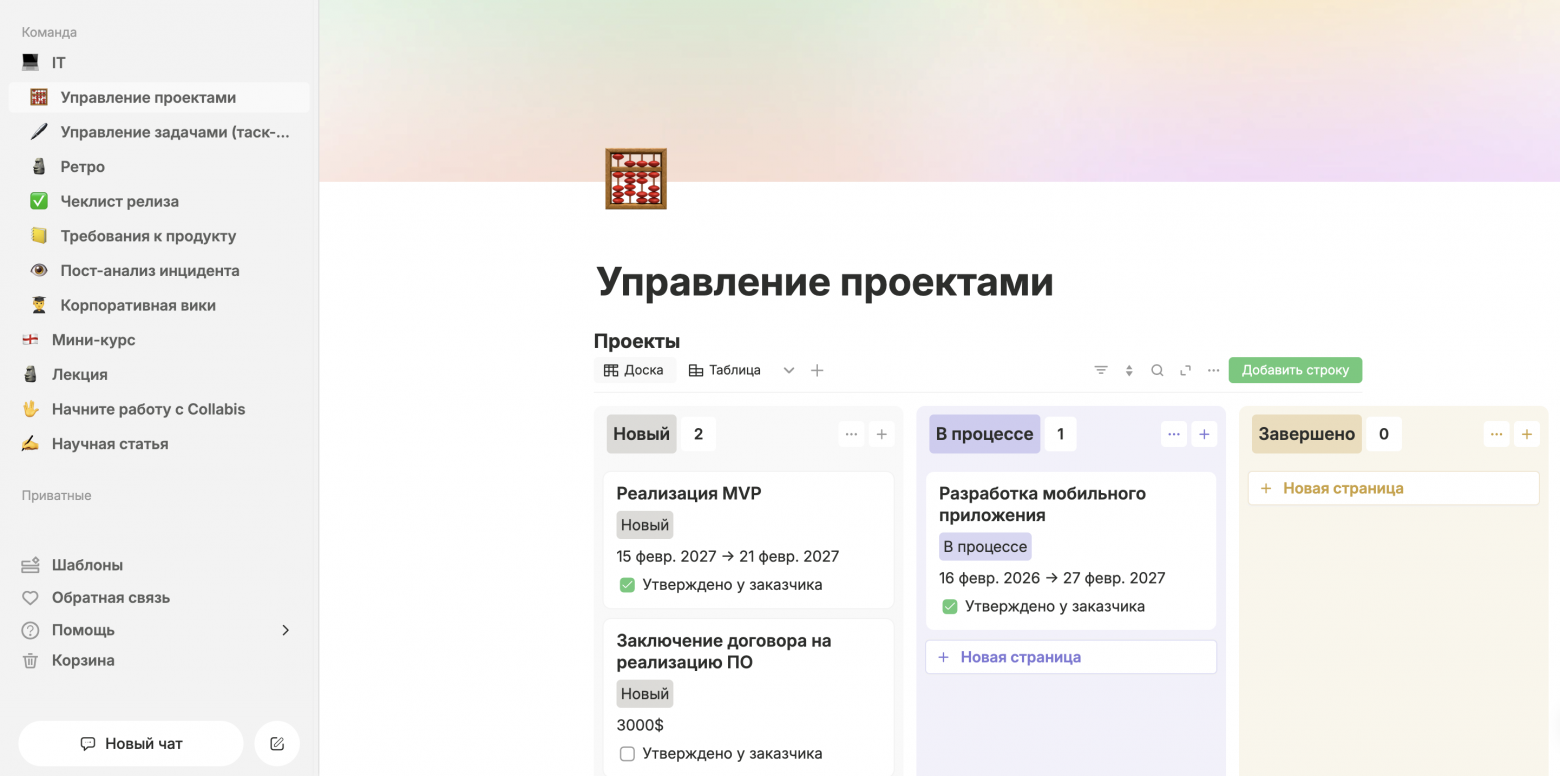Open Управление проектами in sidebar
Screen dimensions: 1560x776
click(159, 98)
